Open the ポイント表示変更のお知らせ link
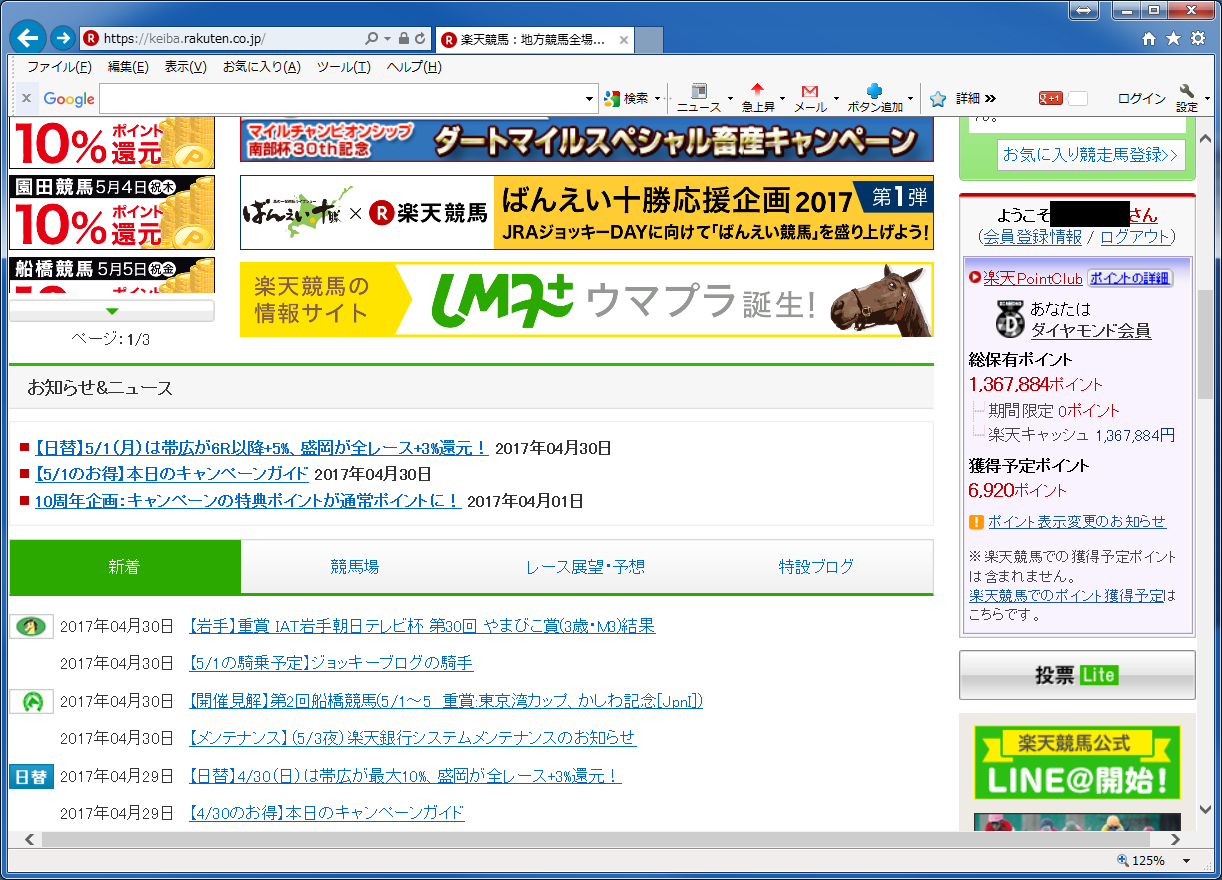 pos(1077,521)
